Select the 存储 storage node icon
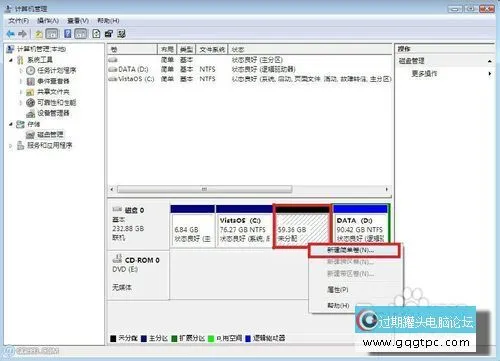500x361 pixels. [20, 124]
